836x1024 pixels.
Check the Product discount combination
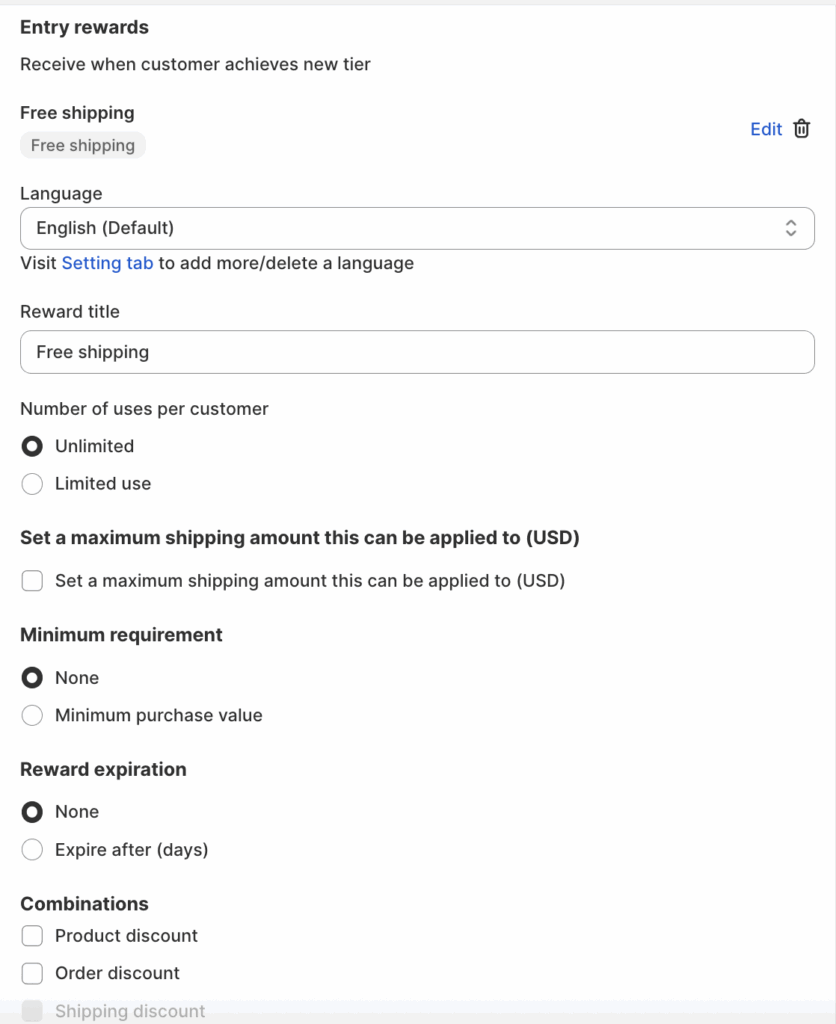click(x=32, y=936)
